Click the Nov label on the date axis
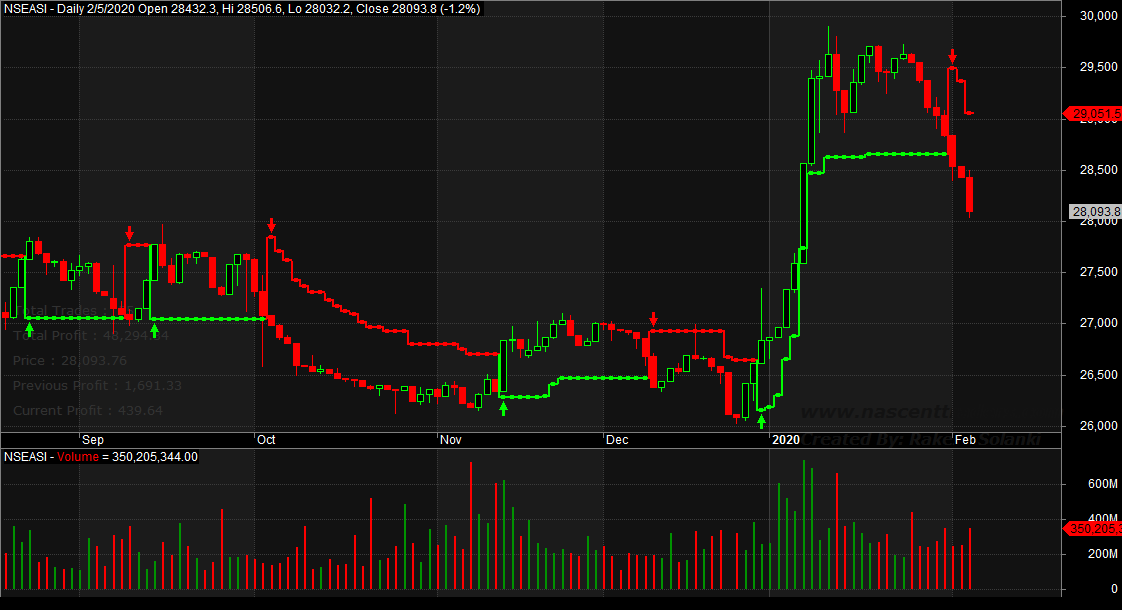 pyautogui.click(x=451, y=440)
